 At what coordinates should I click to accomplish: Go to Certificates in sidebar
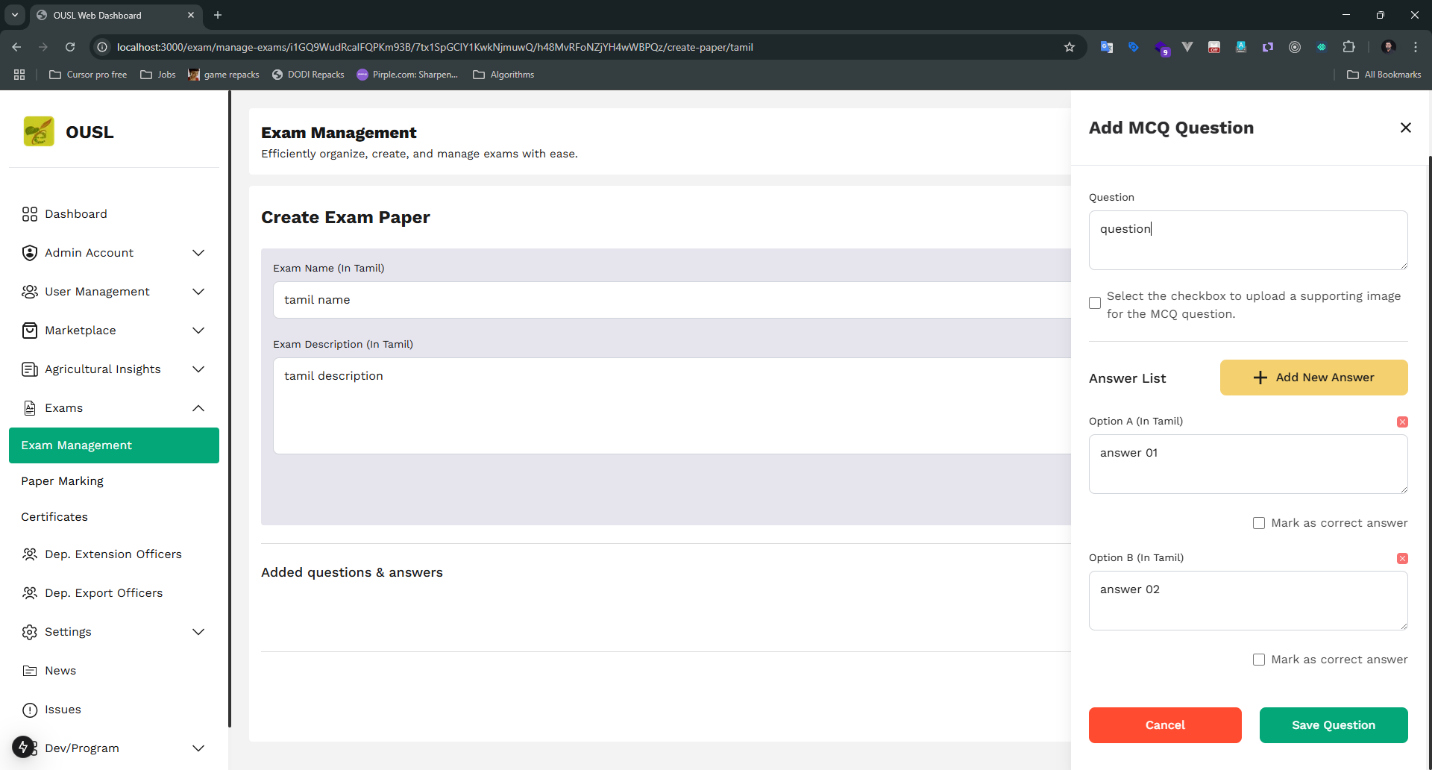(x=54, y=517)
